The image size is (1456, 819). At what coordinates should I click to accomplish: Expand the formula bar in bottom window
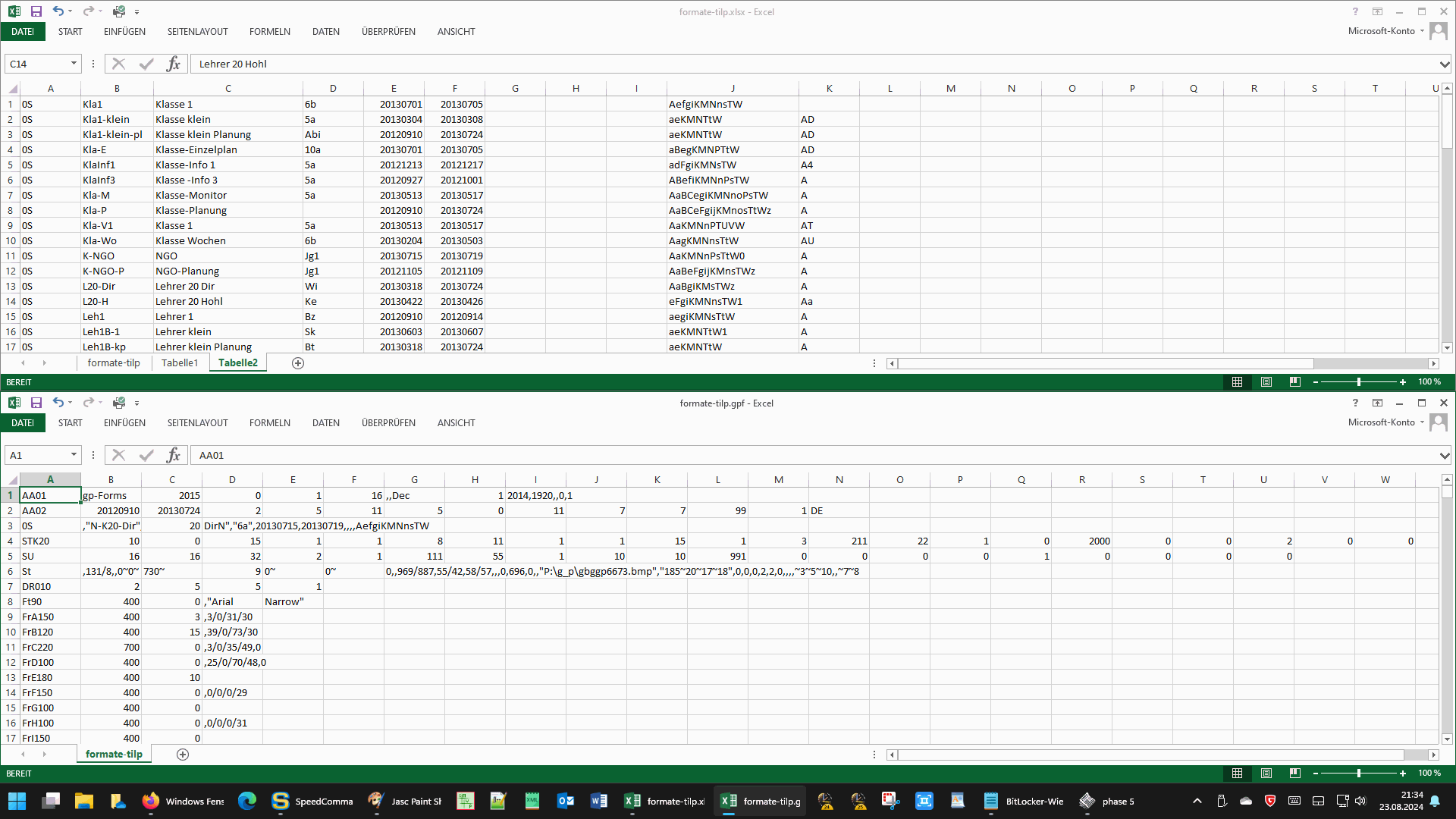point(1444,456)
